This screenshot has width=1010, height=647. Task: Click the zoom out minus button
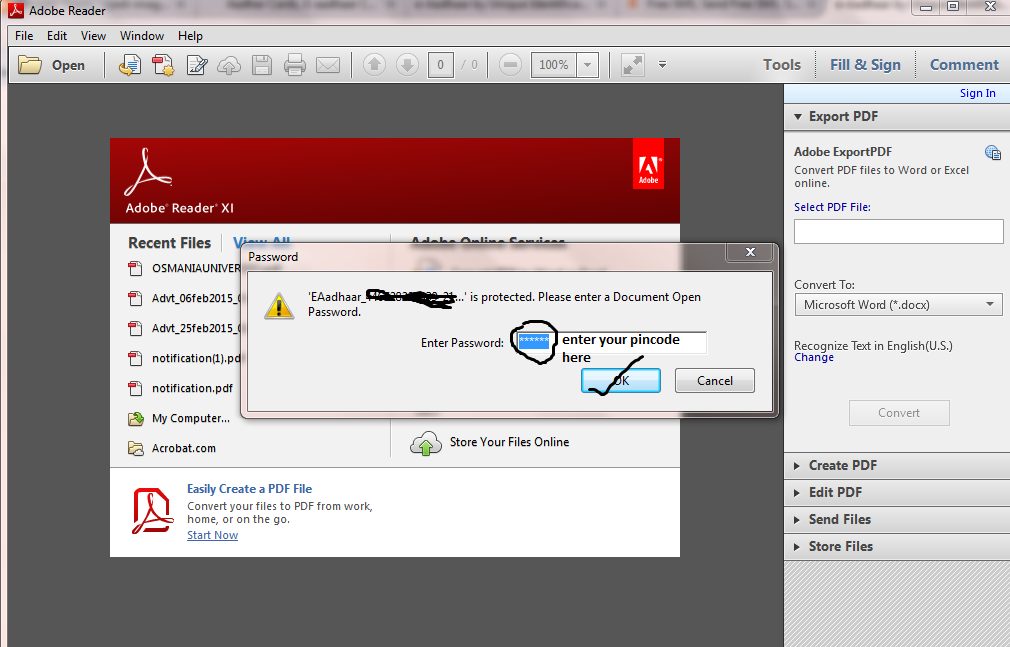pyautogui.click(x=510, y=65)
